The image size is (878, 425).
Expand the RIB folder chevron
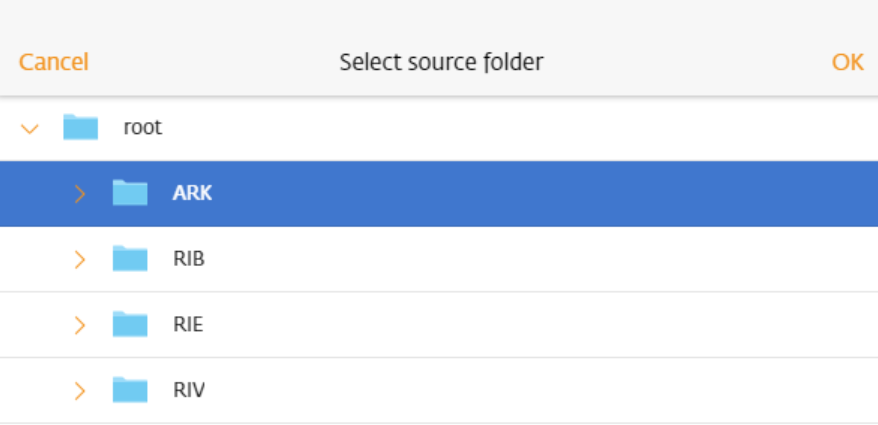[x=80, y=259]
